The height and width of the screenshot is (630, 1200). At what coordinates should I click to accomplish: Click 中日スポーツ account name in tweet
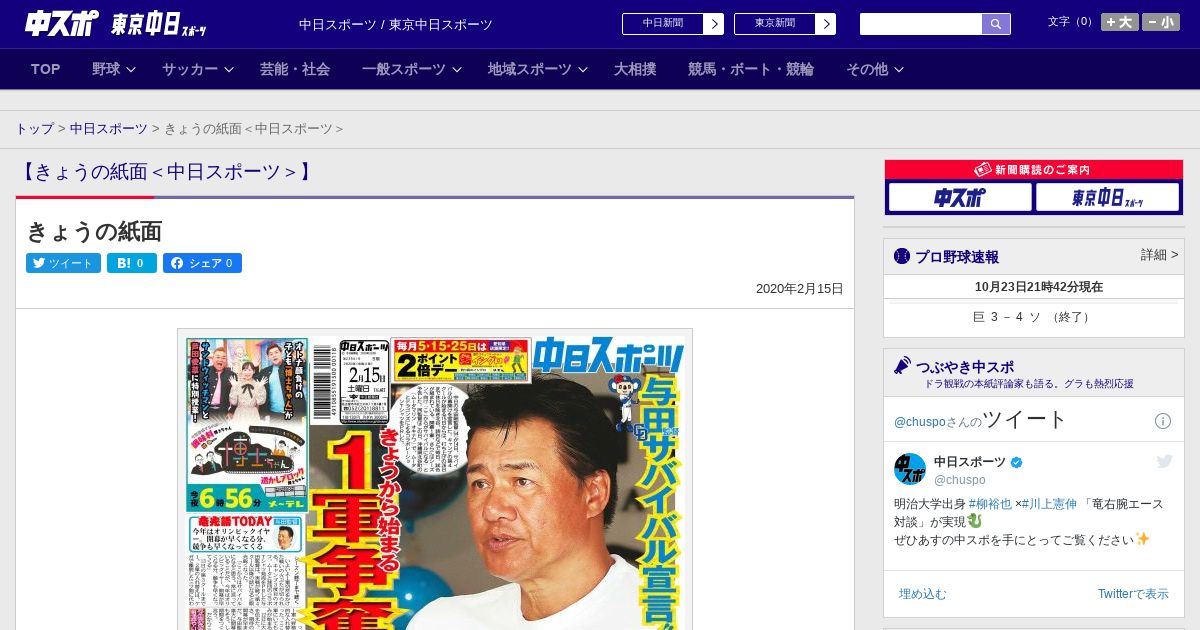[970, 461]
